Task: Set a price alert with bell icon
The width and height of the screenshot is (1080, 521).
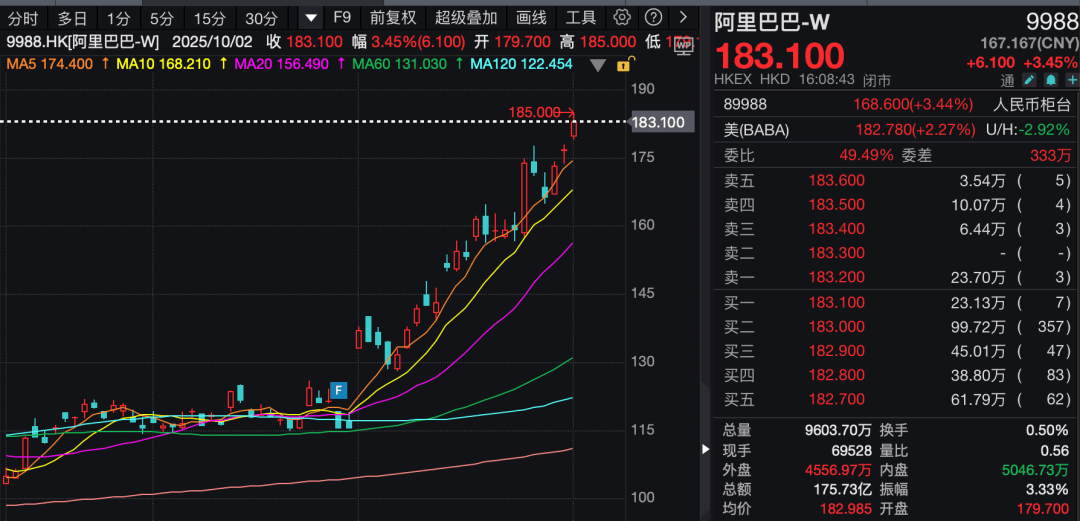Action: (x=1051, y=80)
